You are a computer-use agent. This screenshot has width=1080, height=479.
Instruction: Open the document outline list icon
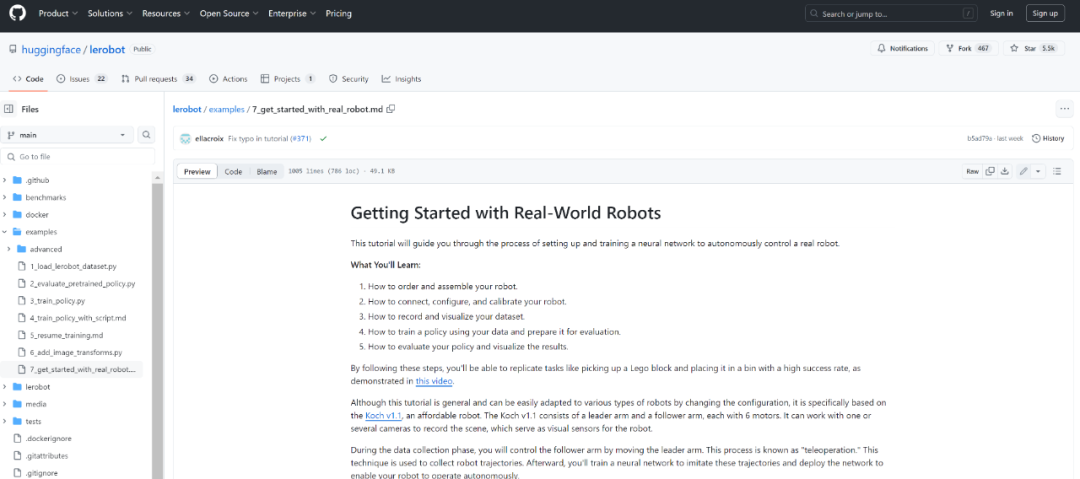1058,171
